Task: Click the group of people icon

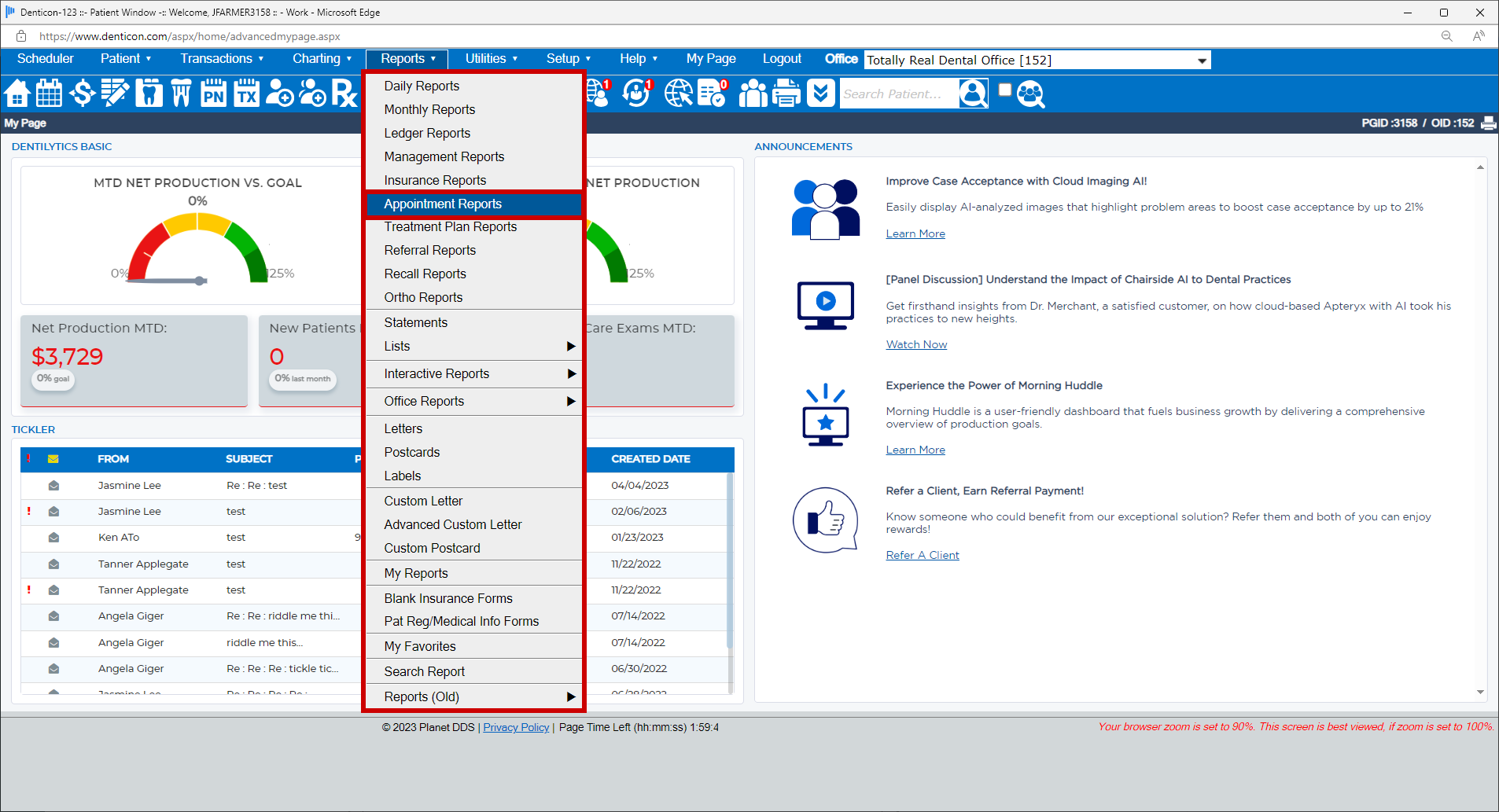Action: coord(753,94)
